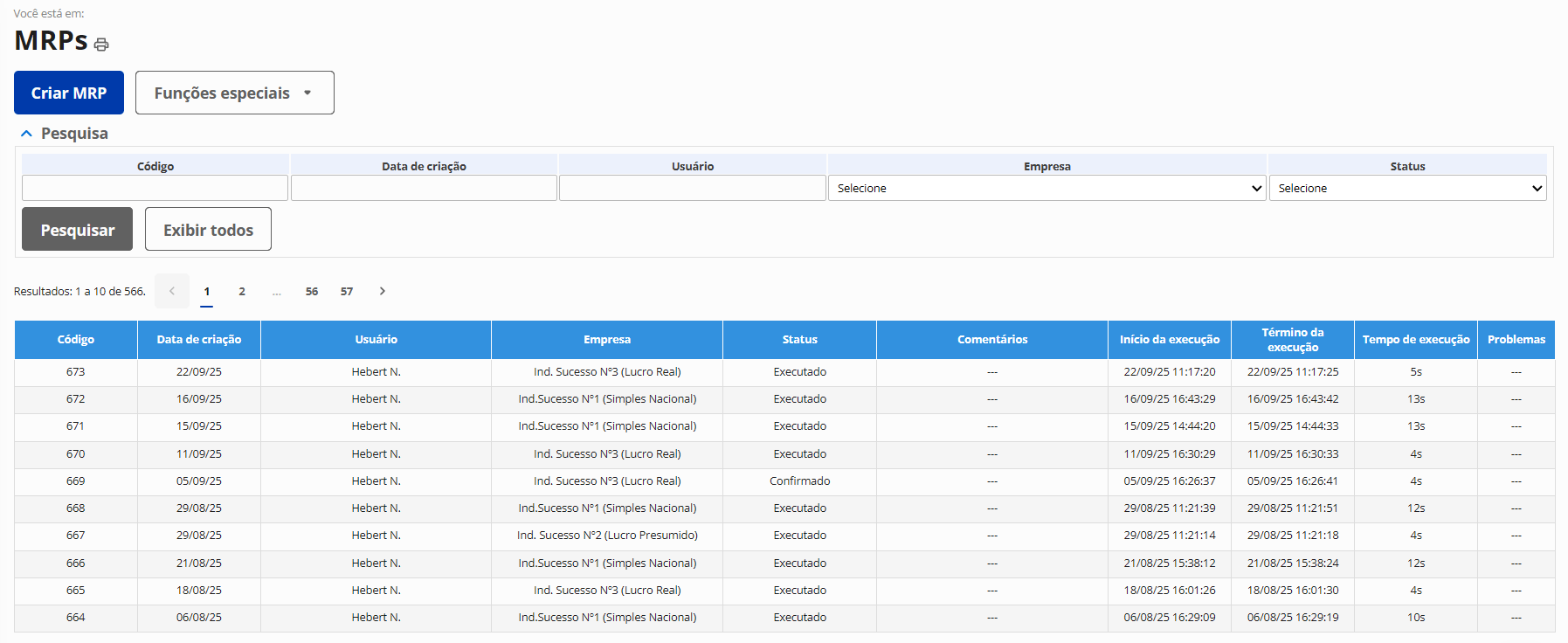Image resolution: width=1568 pixels, height=643 pixels.
Task: Go to results page 2
Action: [242, 291]
